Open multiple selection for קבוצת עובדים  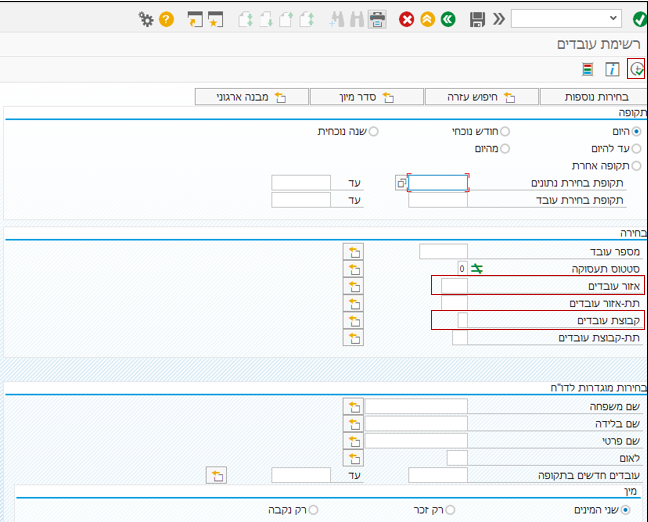(x=353, y=321)
